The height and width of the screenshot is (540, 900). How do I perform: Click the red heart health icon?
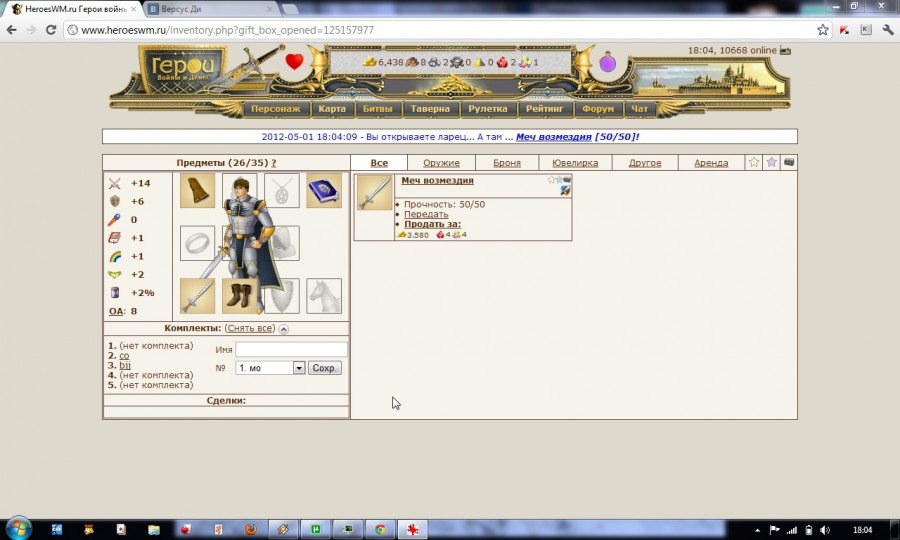294,61
